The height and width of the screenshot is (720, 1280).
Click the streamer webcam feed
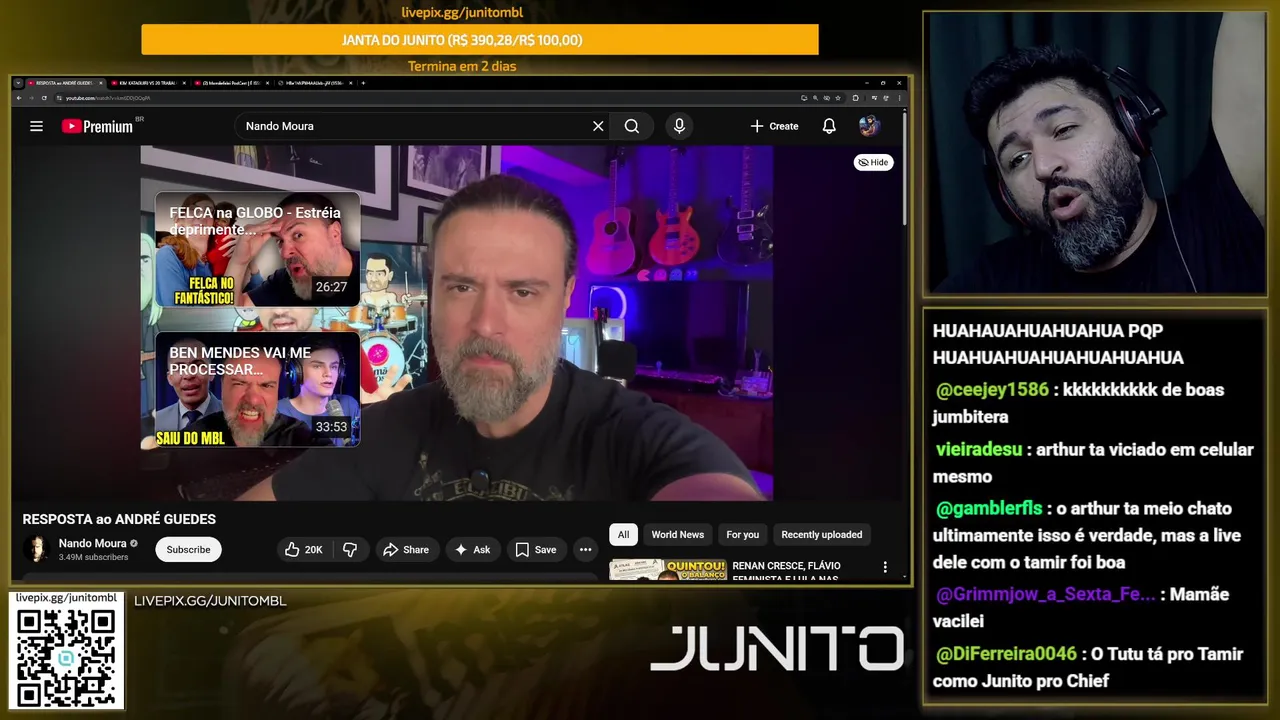[1095, 153]
